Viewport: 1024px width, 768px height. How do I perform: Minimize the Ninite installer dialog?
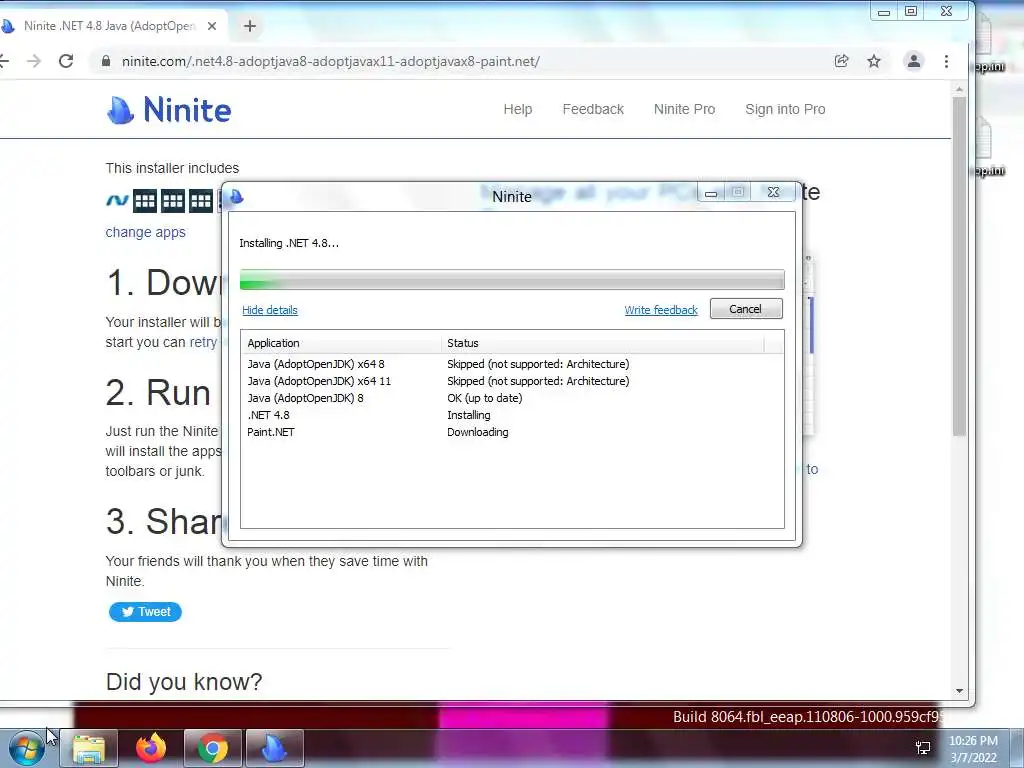pyautogui.click(x=711, y=193)
